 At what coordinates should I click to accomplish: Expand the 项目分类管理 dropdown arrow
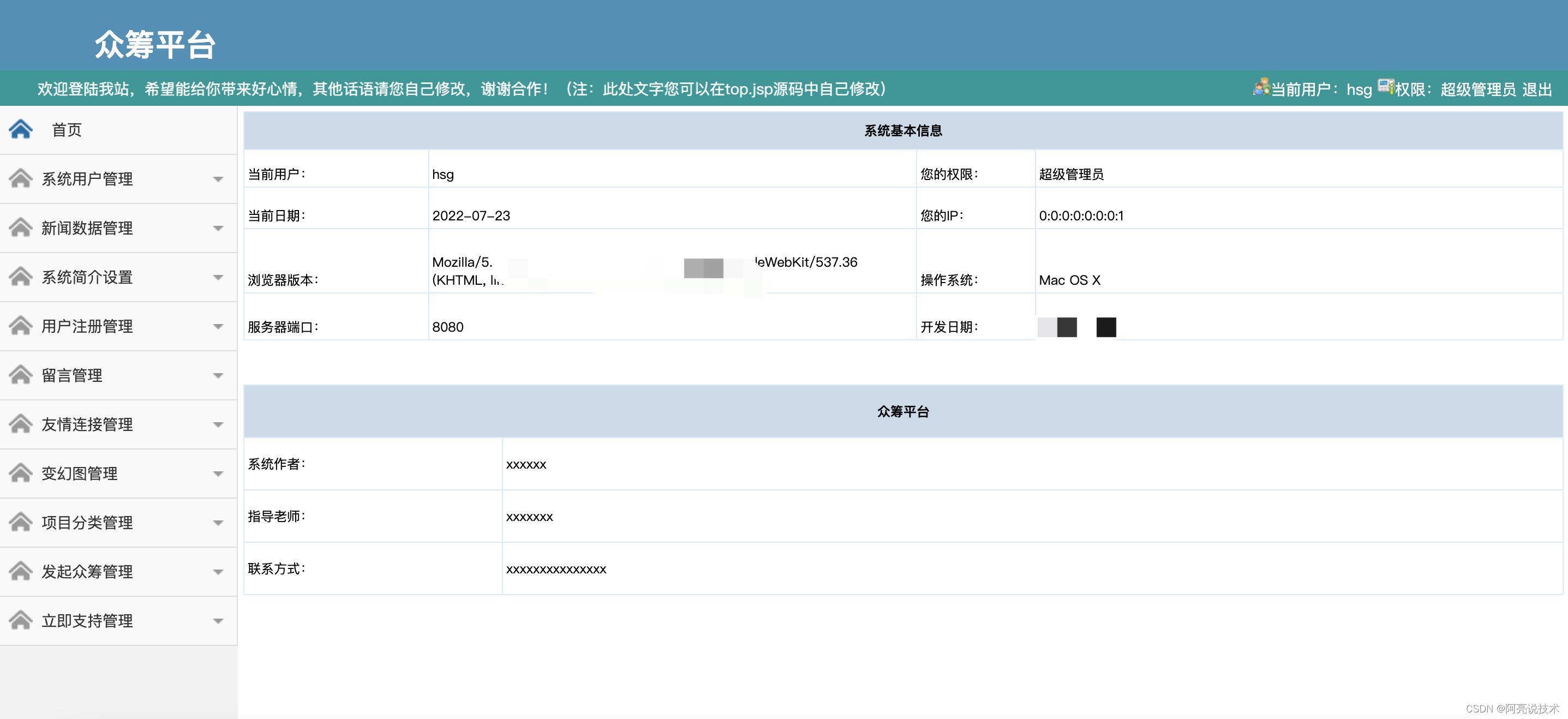tap(218, 523)
